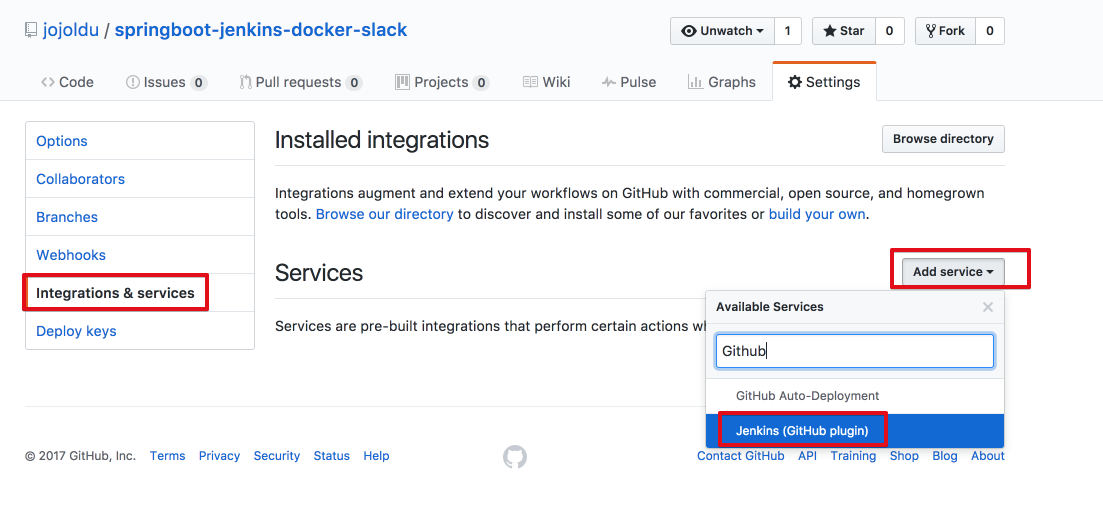
Task: Select the Settings tab
Action: (824, 82)
